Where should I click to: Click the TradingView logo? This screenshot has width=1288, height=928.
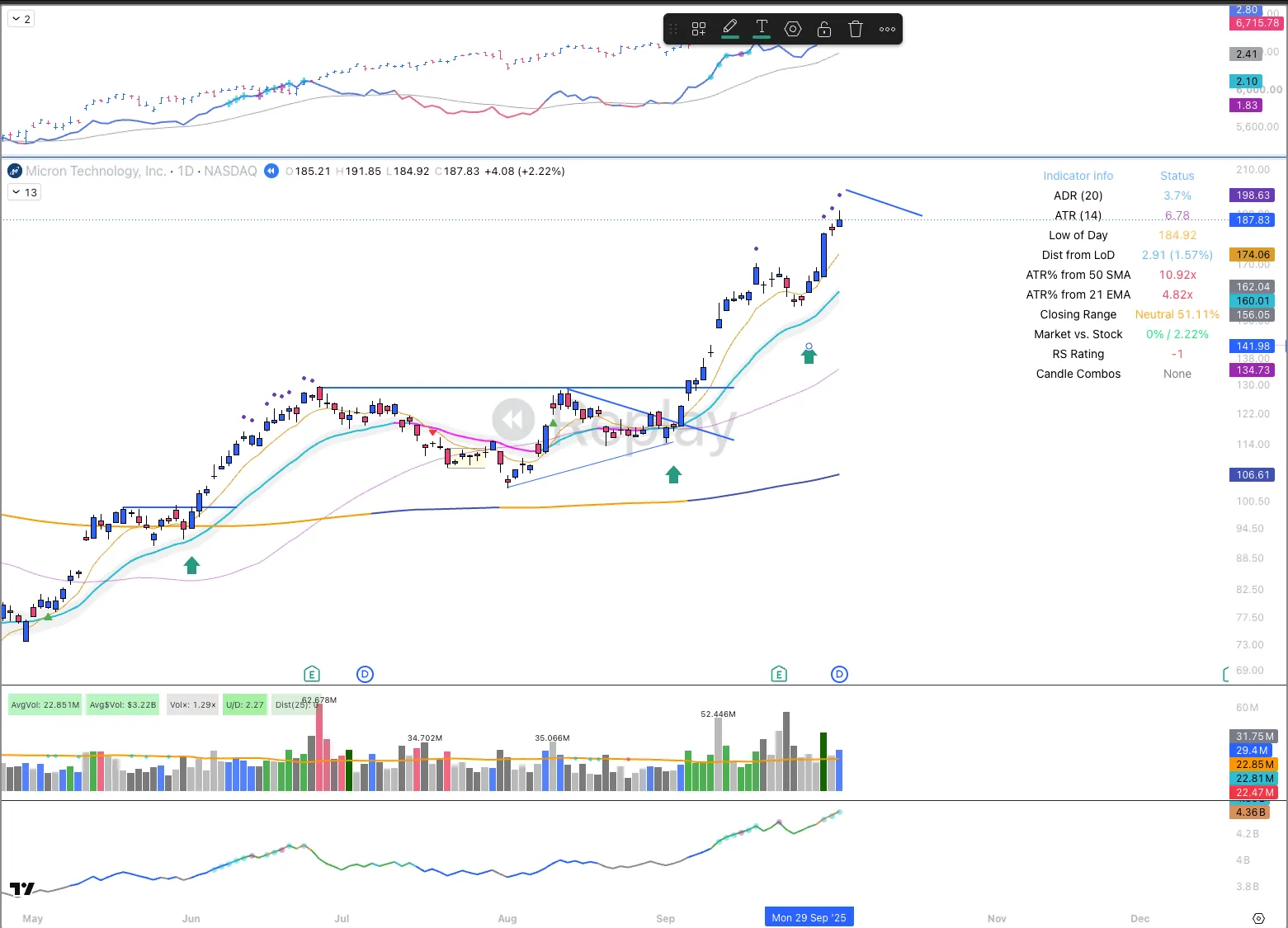(x=22, y=888)
